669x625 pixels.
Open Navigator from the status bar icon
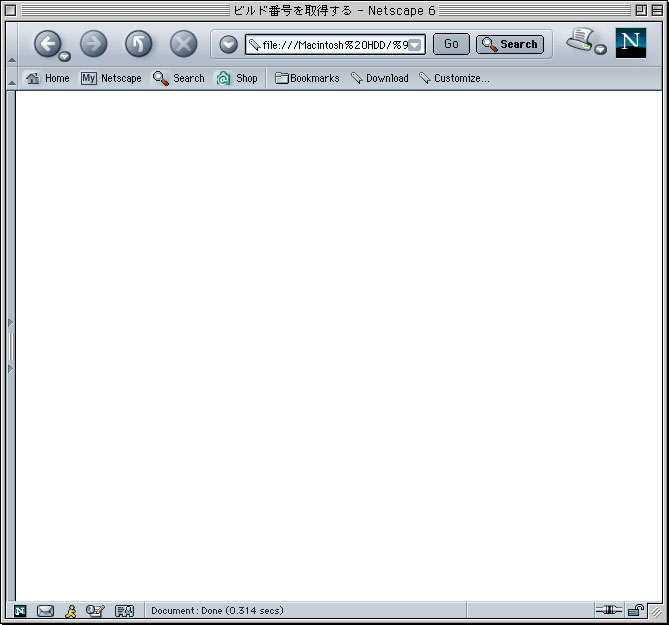[20, 611]
